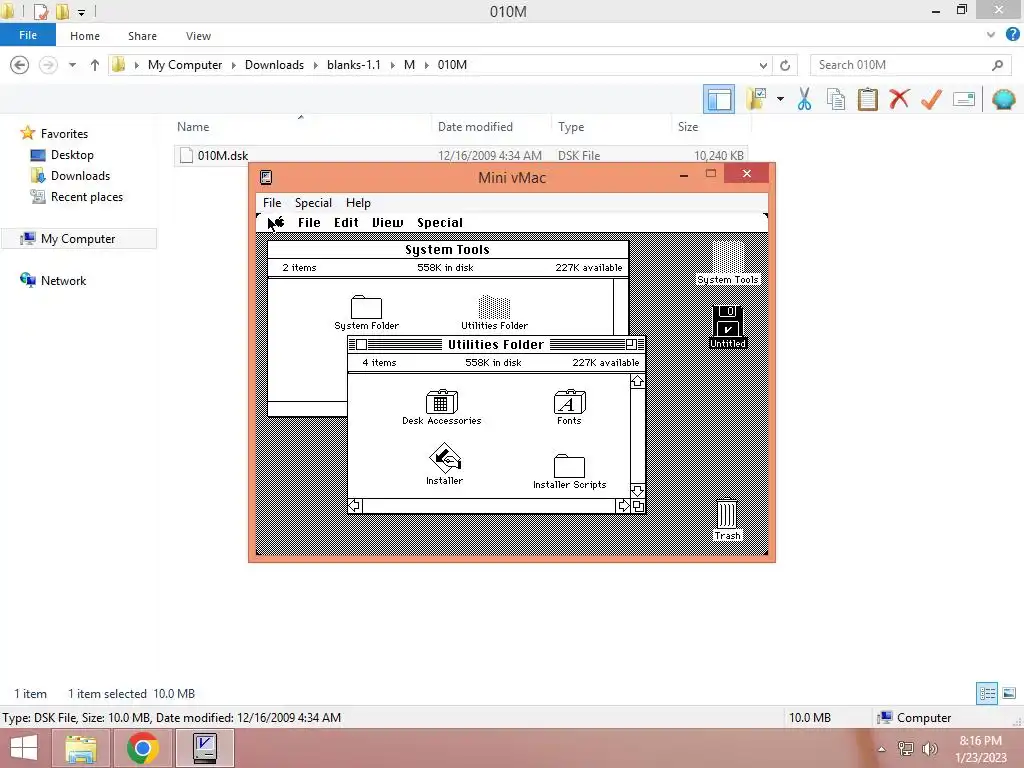Switch to the Share ribbon tab
Screen dimensions: 1024x768
click(x=142, y=36)
